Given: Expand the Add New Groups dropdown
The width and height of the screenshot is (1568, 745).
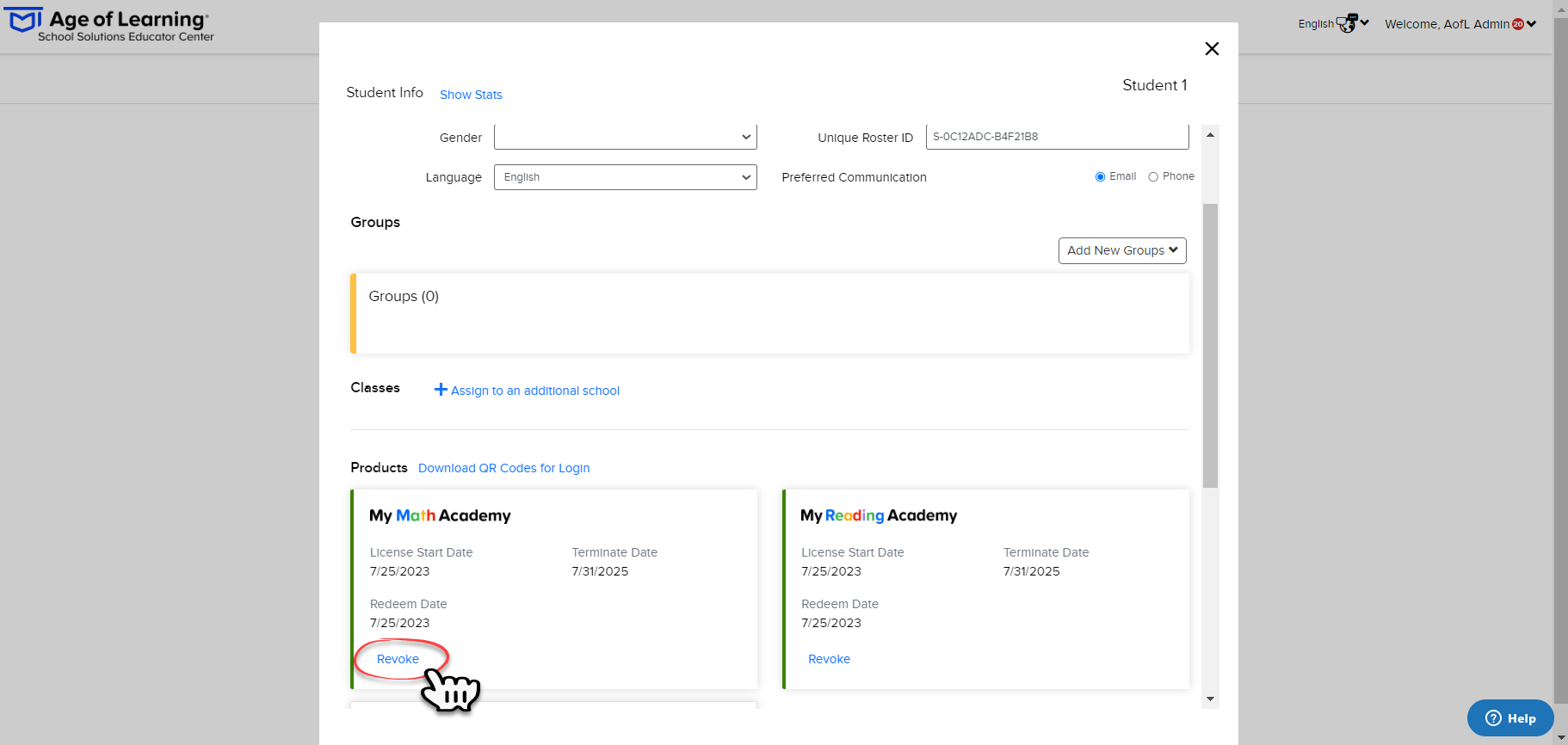Looking at the screenshot, I should tap(1122, 250).
